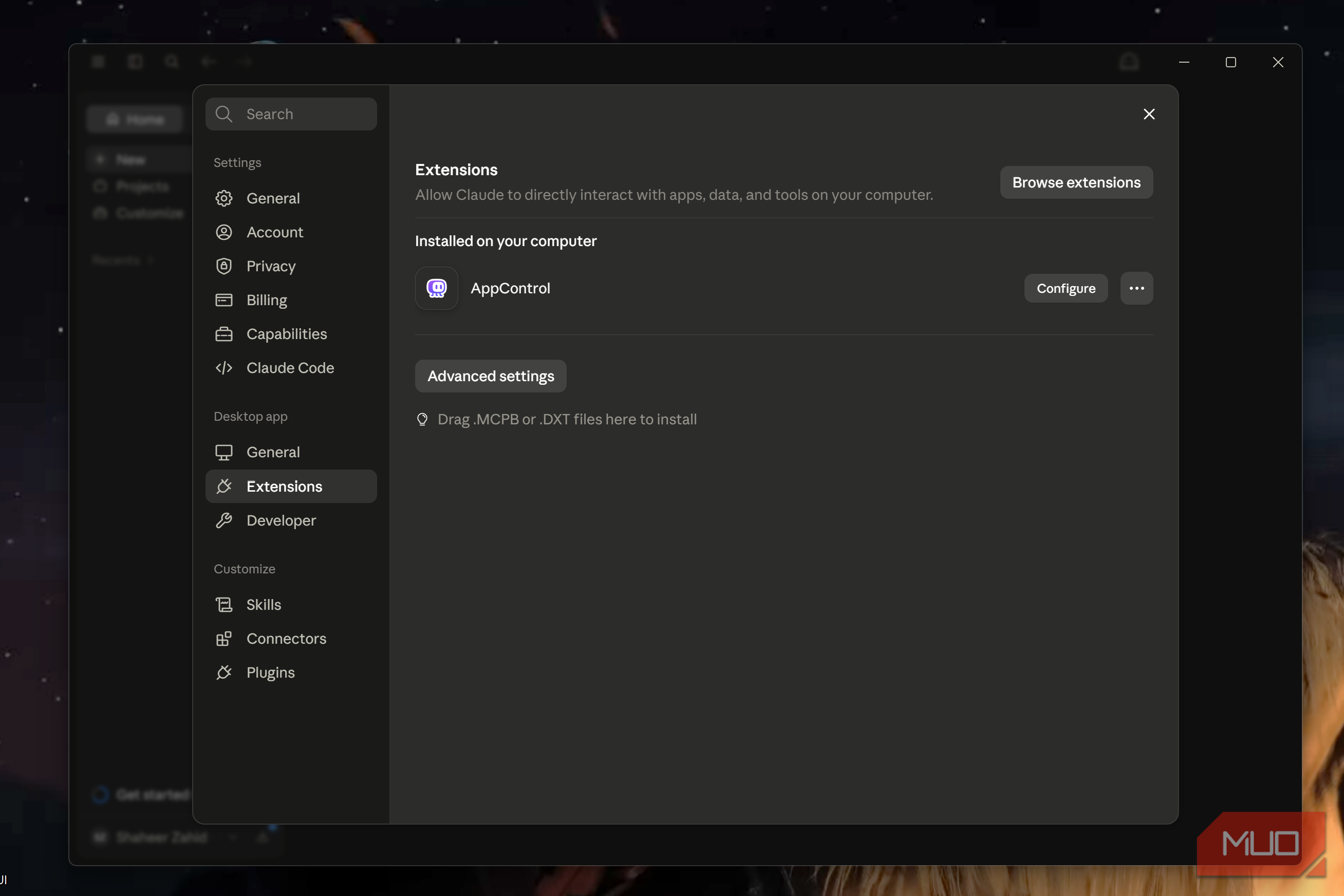The height and width of the screenshot is (896, 1344).
Task: Click the credit card icon beside Billing
Action: (223, 300)
